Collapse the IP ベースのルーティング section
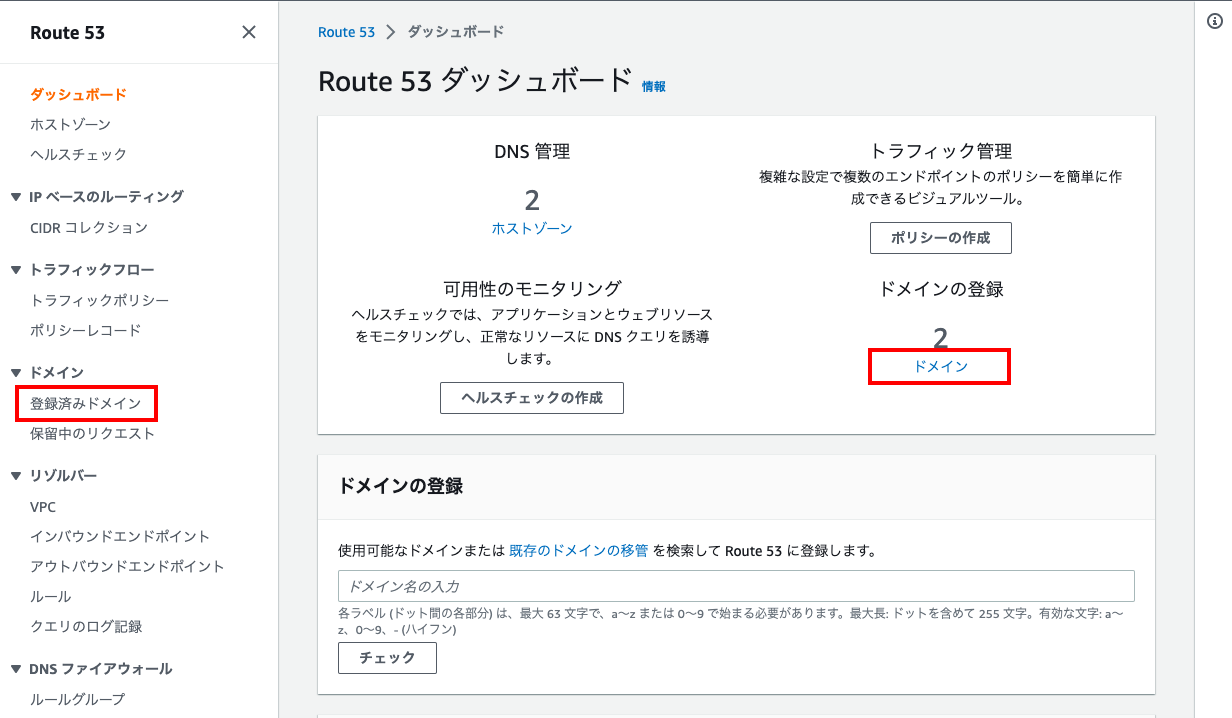The width and height of the screenshot is (1232, 718). pos(16,197)
